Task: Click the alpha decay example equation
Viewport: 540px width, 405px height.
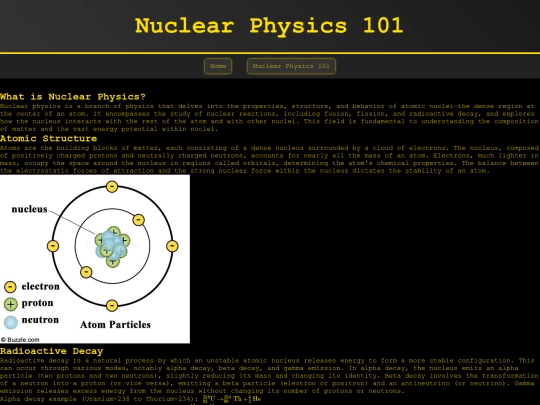Action: 232,399
